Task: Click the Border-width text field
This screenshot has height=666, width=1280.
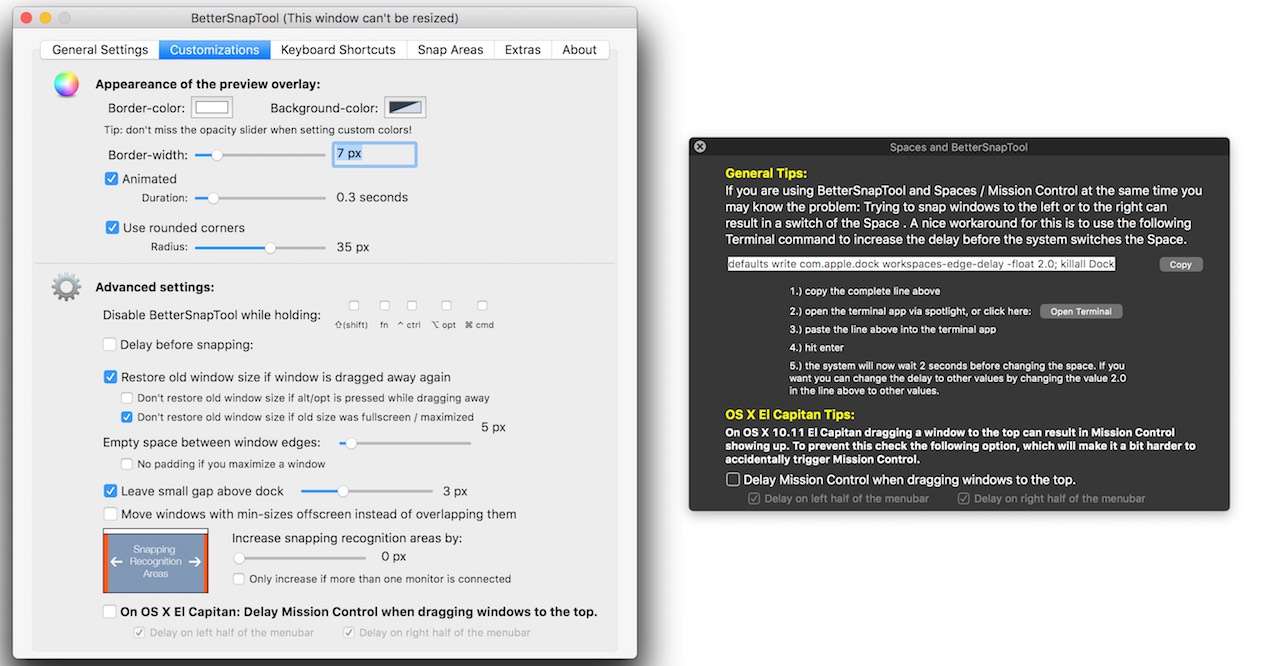Action: pos(374,154)
